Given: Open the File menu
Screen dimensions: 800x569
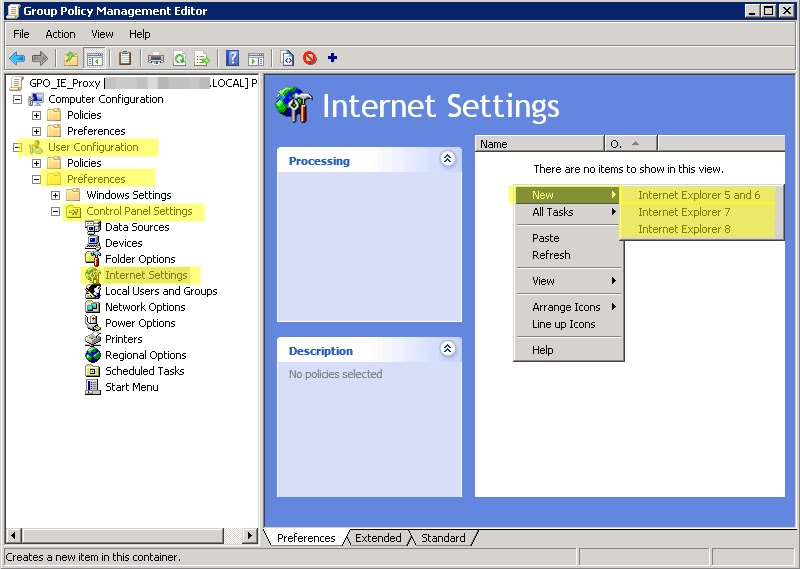Looking at the screenshot, I should 21,34.
